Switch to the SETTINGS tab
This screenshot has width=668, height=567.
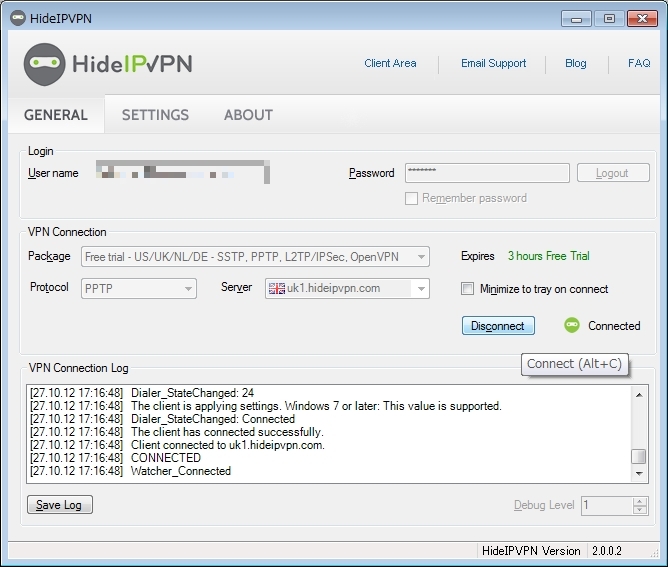pos(155,115)
